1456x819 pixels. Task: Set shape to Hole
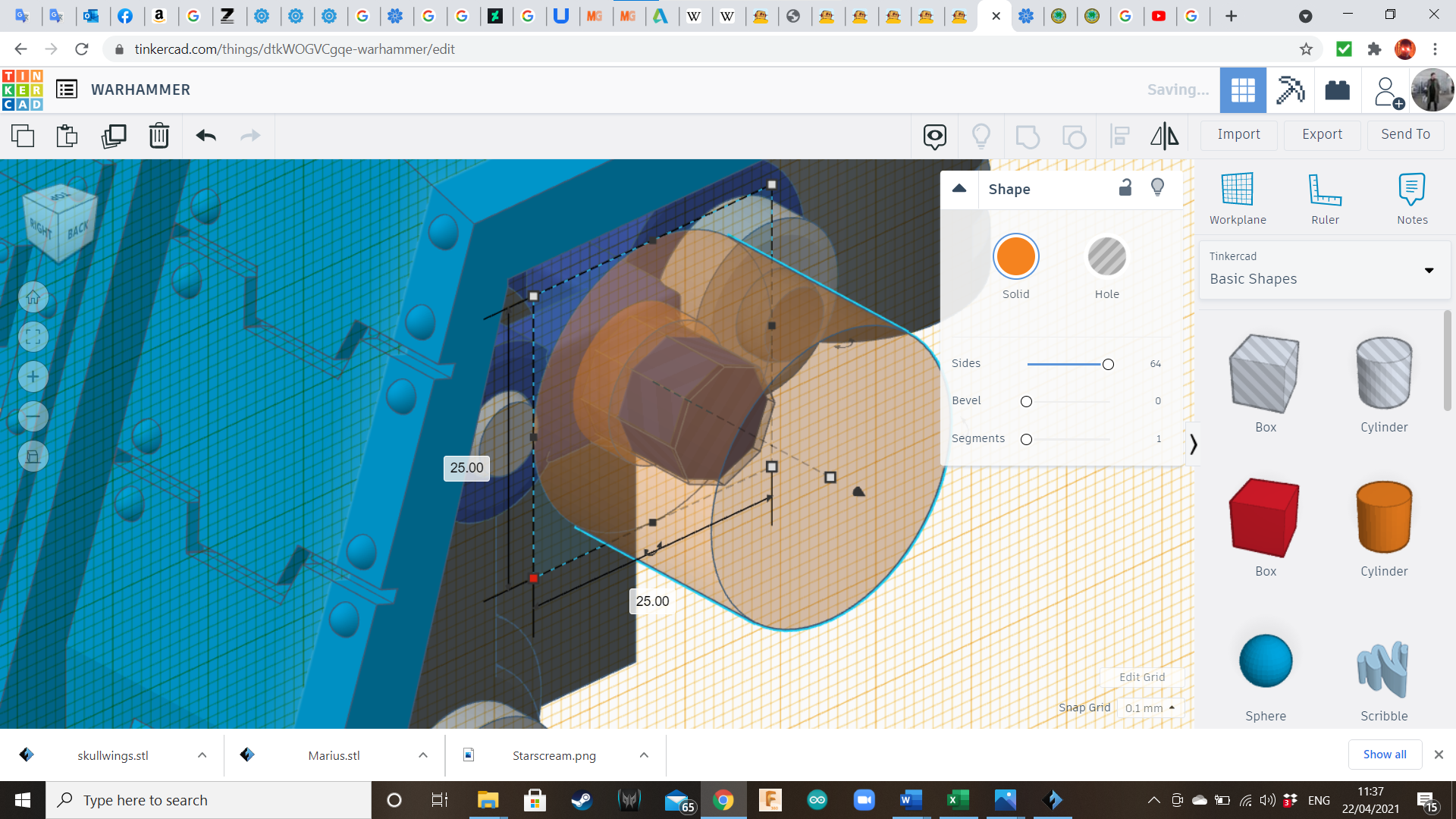1106,257
